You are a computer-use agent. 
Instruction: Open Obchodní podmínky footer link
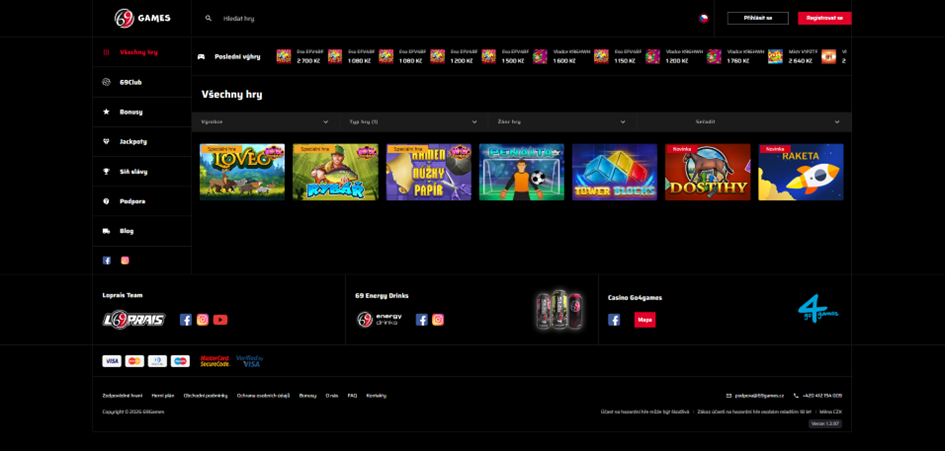[x=206, y=396]
